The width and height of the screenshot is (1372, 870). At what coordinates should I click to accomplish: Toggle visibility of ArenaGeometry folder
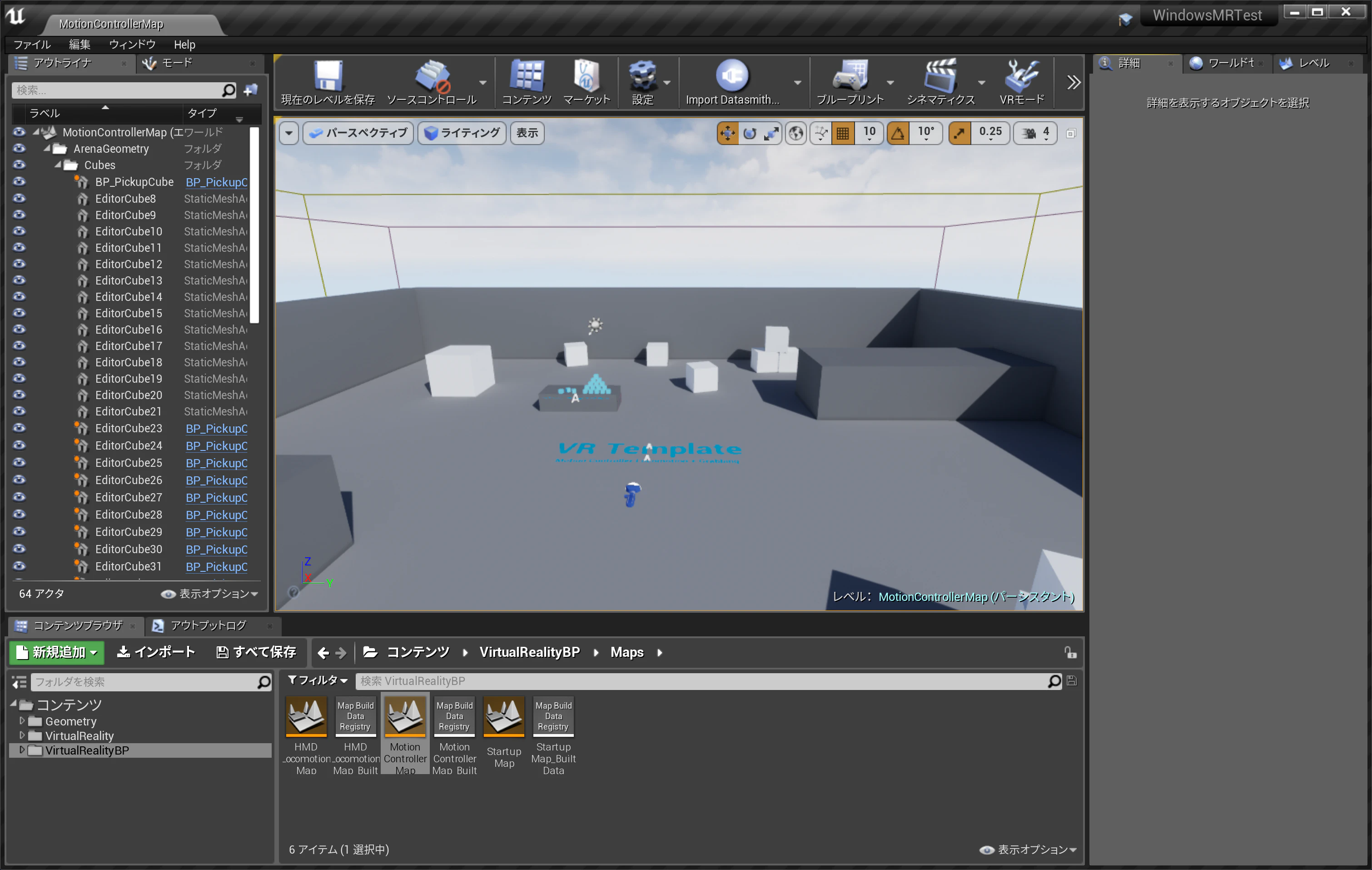(19, 149)
